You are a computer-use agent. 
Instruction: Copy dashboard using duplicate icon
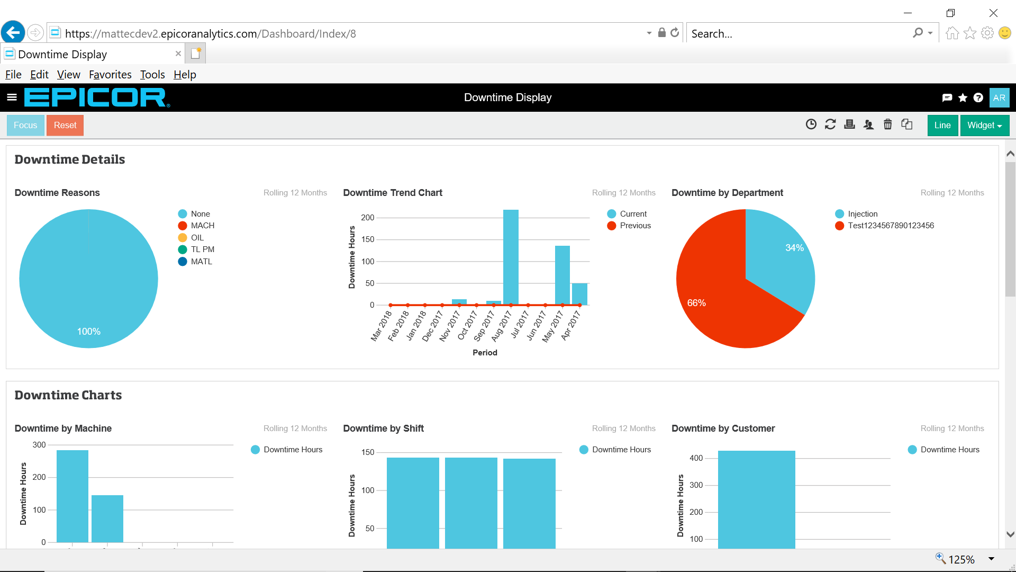906,124
